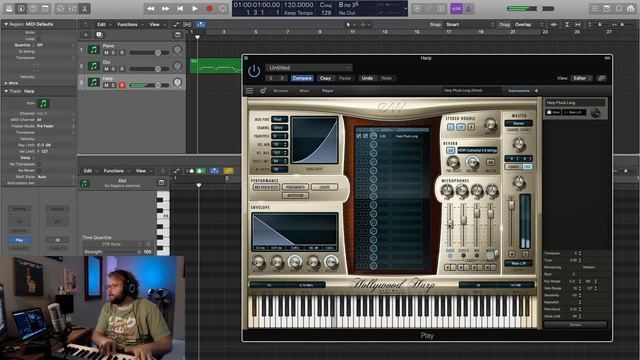640x360 pixels.
Task: Click the Harp track instrument icon
Action: 93,82
